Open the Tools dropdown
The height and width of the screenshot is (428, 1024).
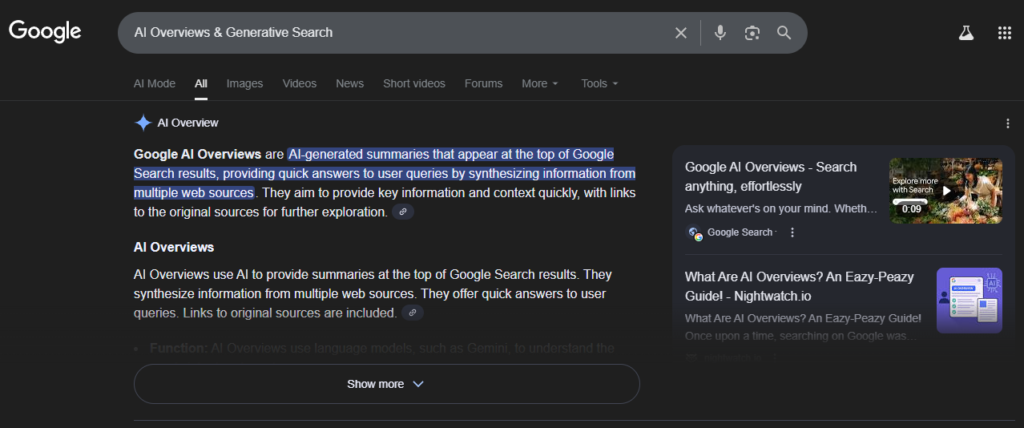pos(599,84)
